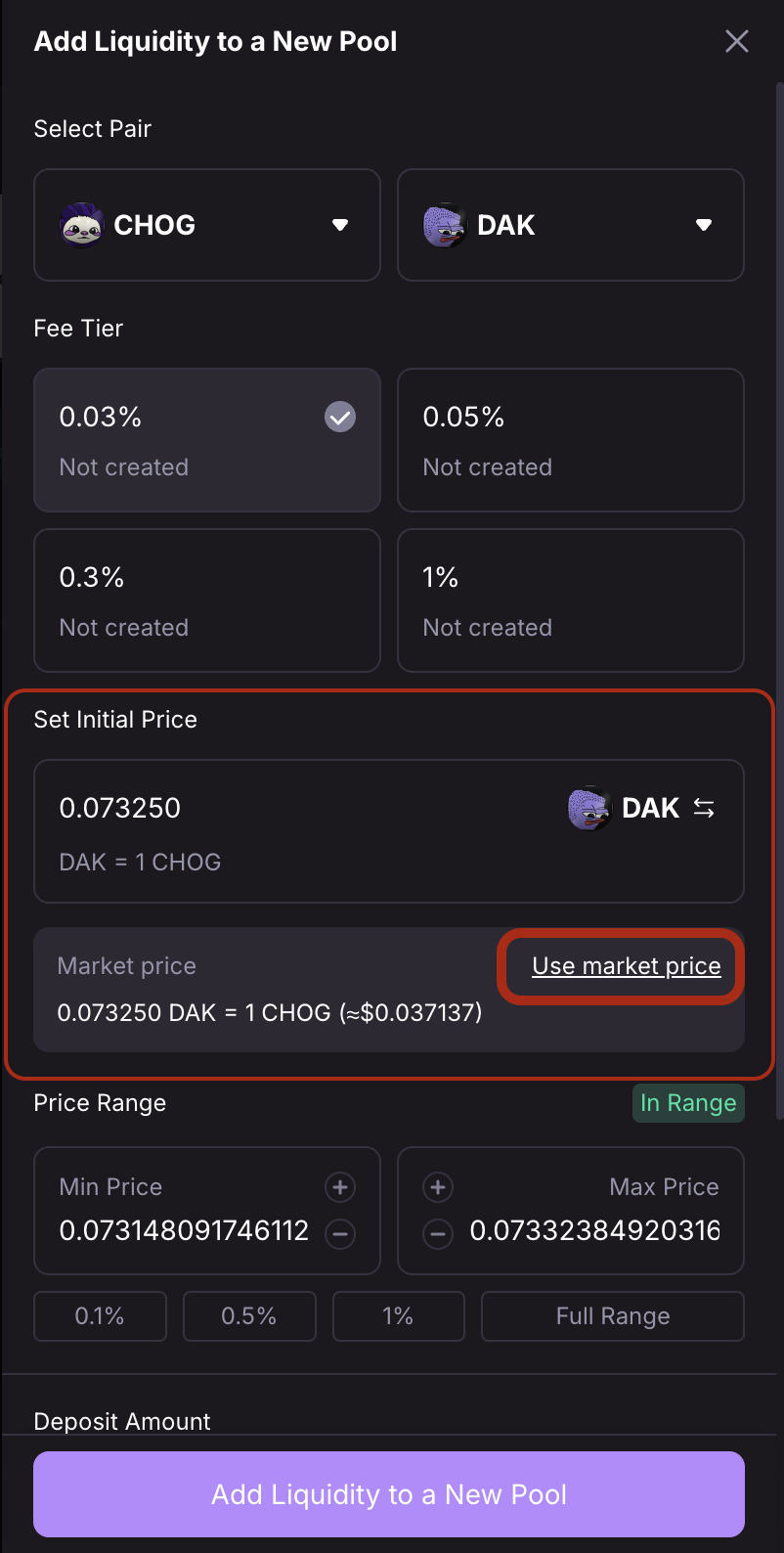Click the CHOG token avatar icon
Viewport: 784px width, 1553px height.
(x=82, y=226)
